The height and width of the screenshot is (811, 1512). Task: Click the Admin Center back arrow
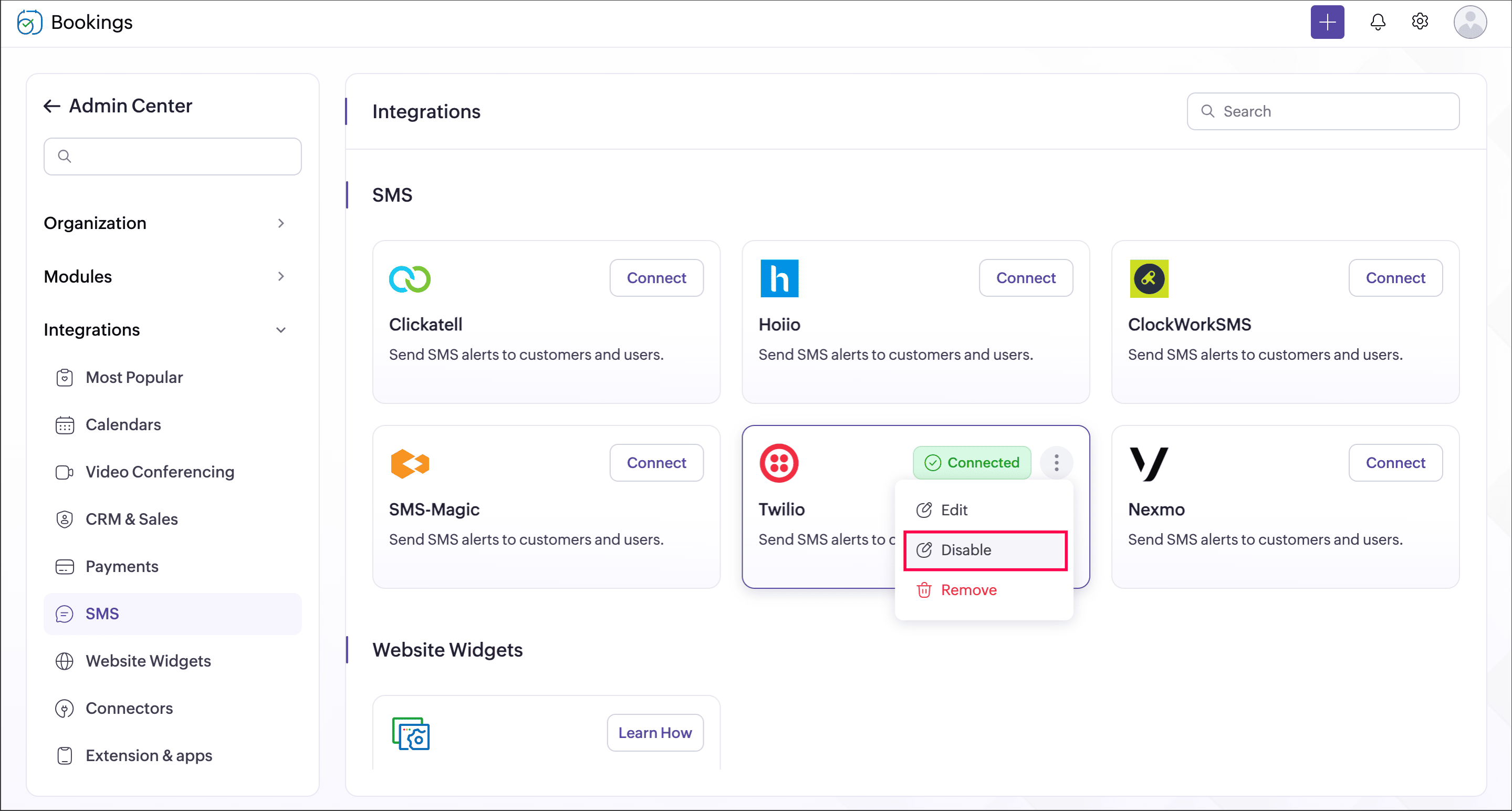click(x=51, y=106)
